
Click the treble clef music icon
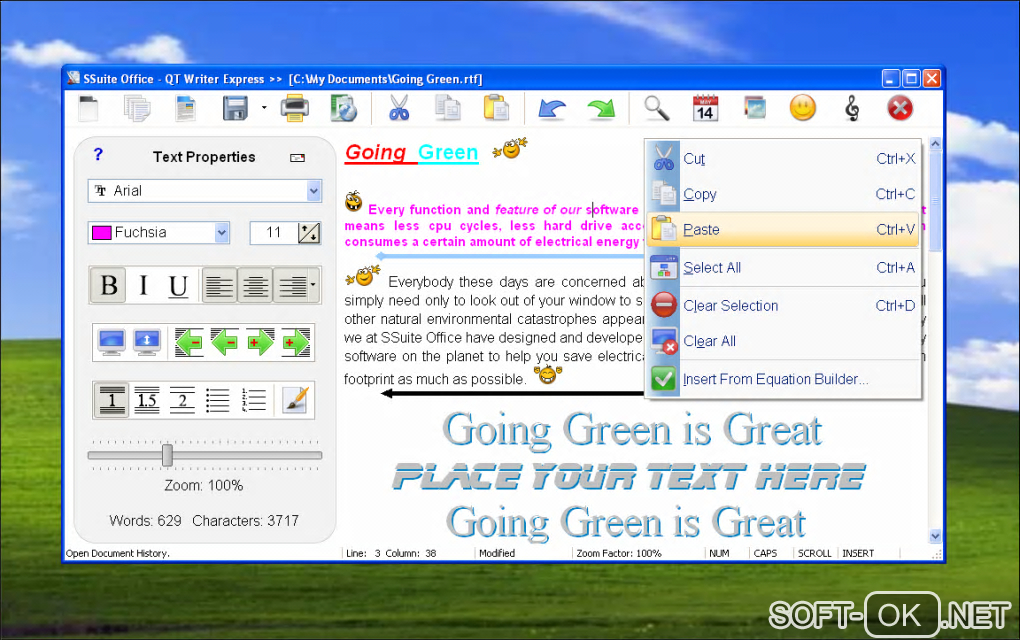point(852,109)
